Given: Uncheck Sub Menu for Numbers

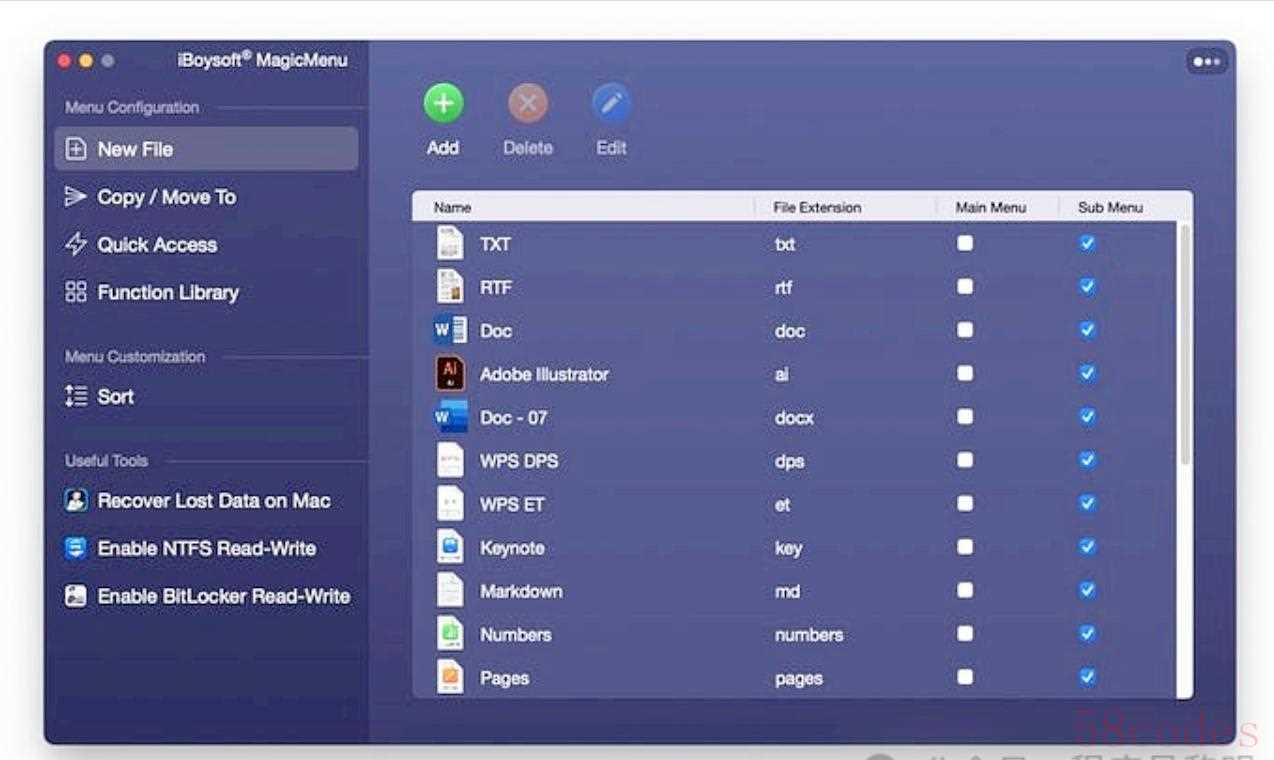Looking at the screenshot, I should click(1087, 633).
